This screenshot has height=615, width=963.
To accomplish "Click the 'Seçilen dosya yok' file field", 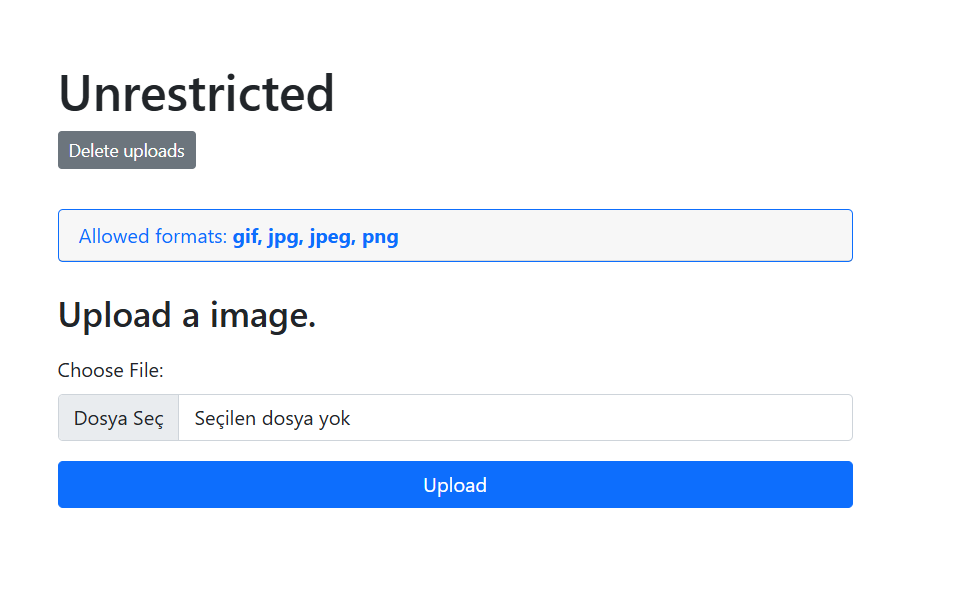I will (x=455, y=418).
